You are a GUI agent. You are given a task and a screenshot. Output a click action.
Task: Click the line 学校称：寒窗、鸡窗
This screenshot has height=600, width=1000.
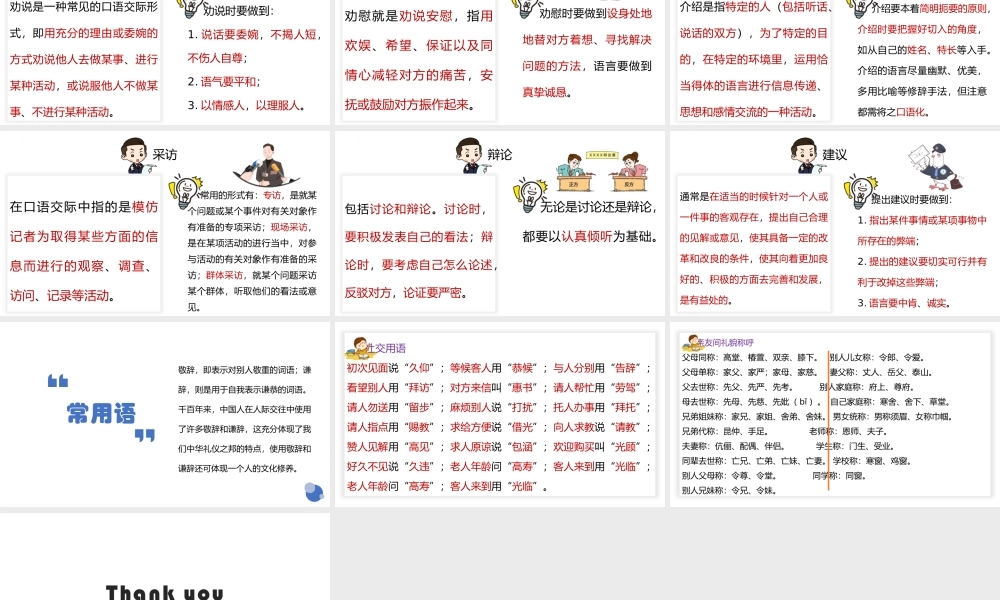point(872,461)
